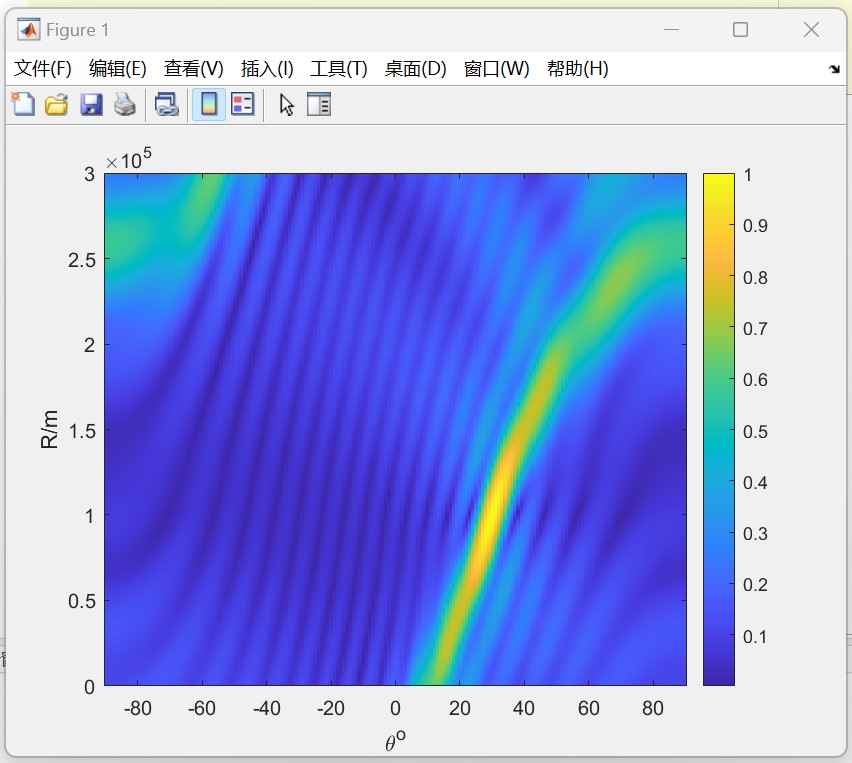
Task: Open the 工具(T) menu
Action: point(339,68)
